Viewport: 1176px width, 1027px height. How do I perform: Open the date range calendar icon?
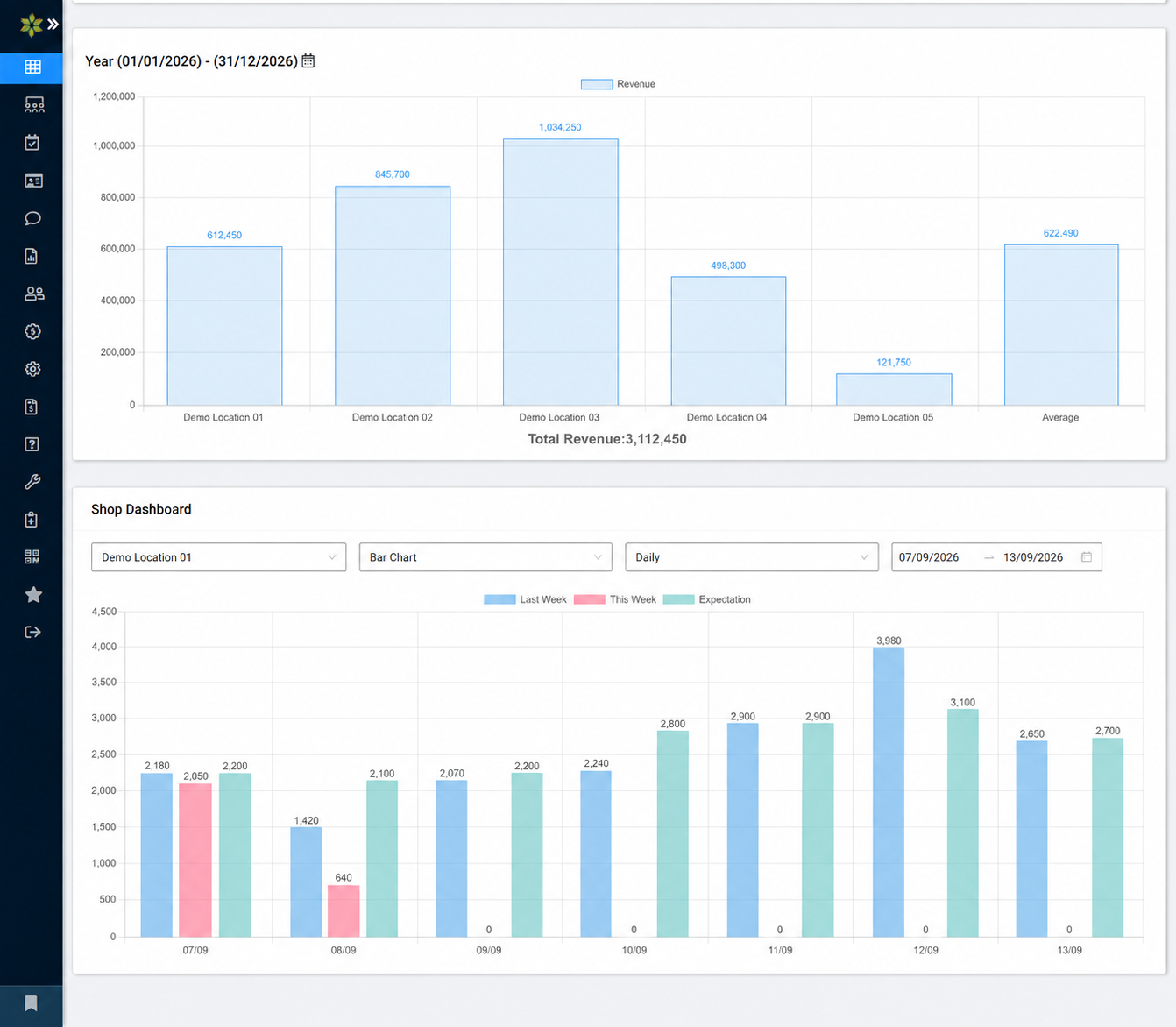point(1087,557)
